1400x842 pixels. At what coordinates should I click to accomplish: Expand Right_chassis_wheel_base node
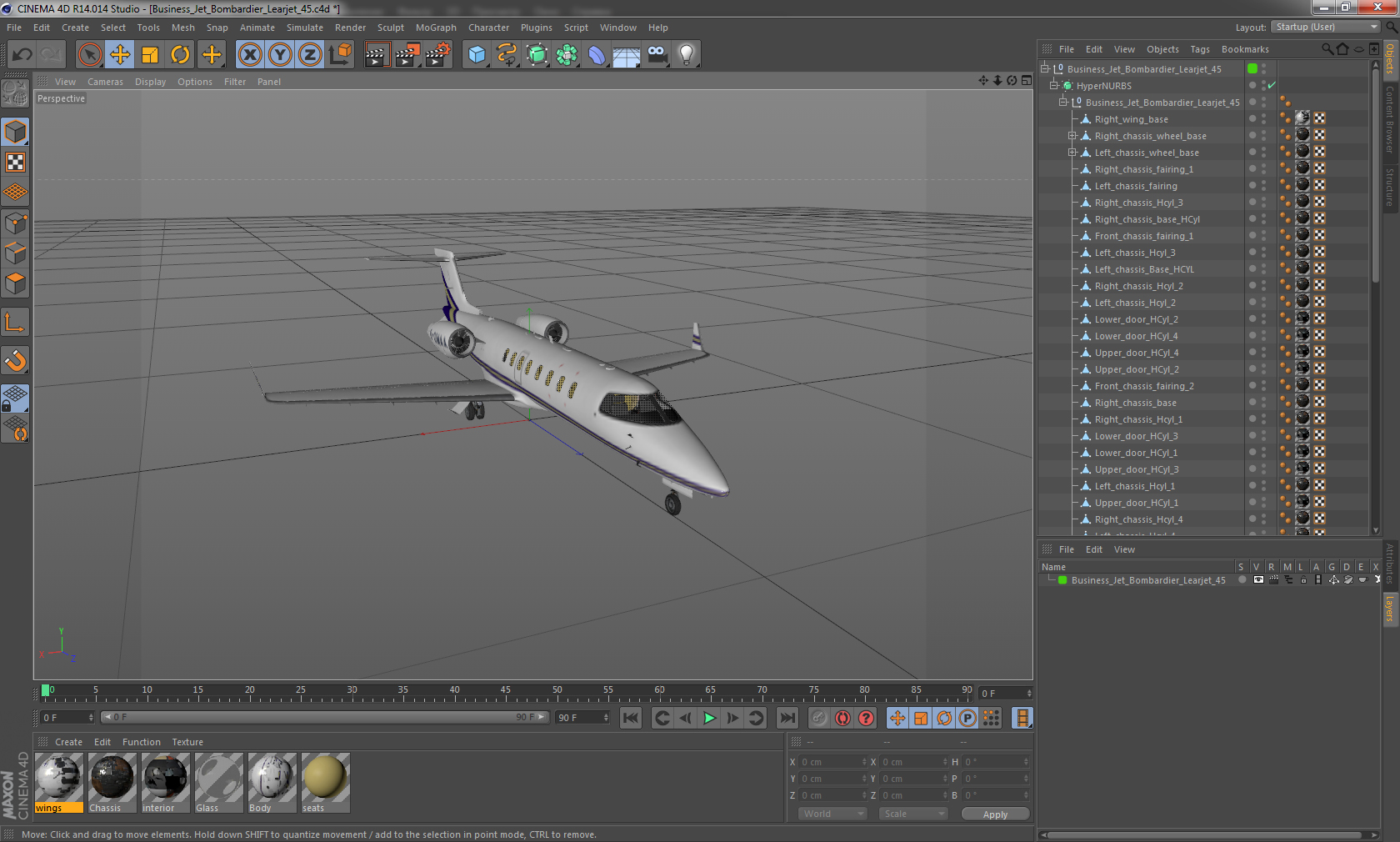point(1072,135)
